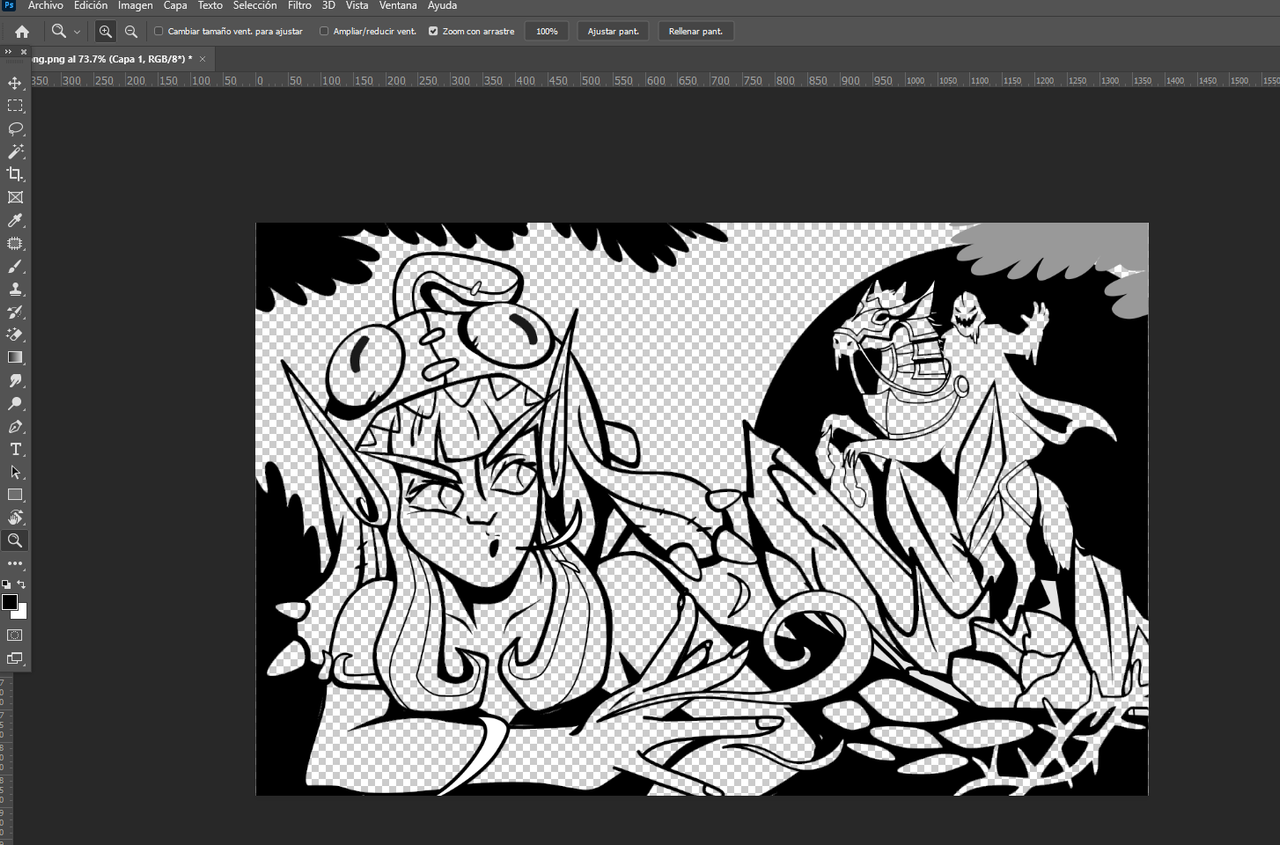Select the Gradient tool
The width and height of the screenshot is (1280, 845).
click(15, 358)
